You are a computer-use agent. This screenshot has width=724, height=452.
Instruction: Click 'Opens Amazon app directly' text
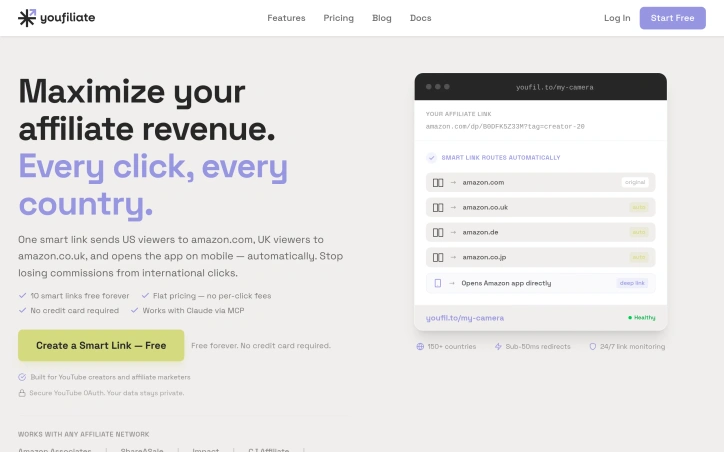(507, 283)
